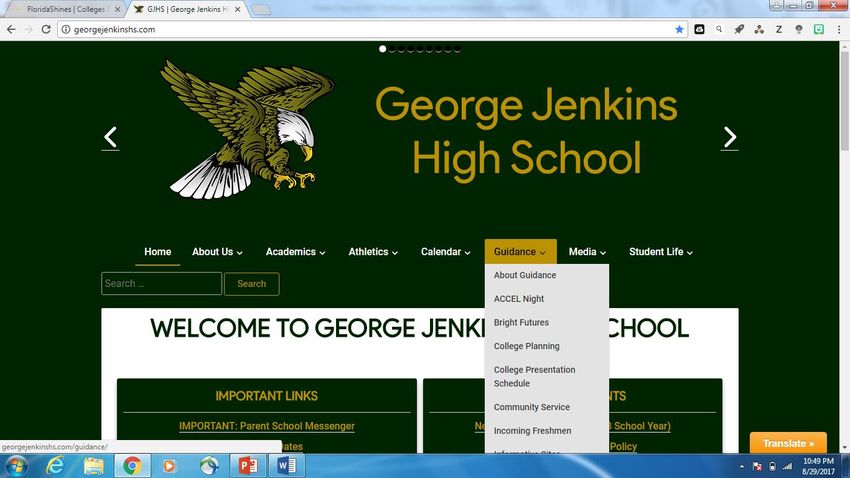Open the three-node share extension icon
The image size is (850, 478).
759,29
